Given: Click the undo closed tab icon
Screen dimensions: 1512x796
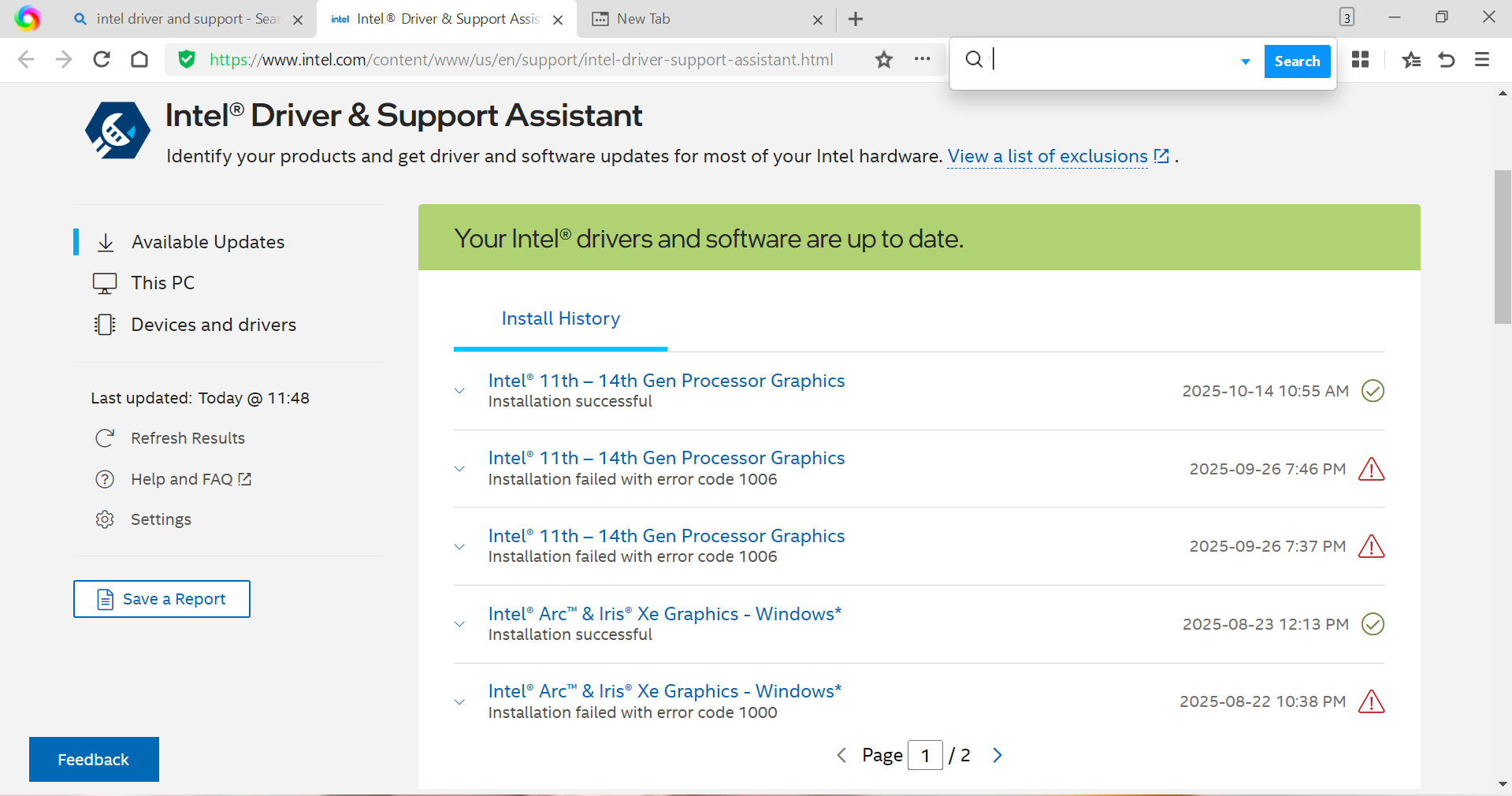Looking at the screenshot, I should 1447,59.
